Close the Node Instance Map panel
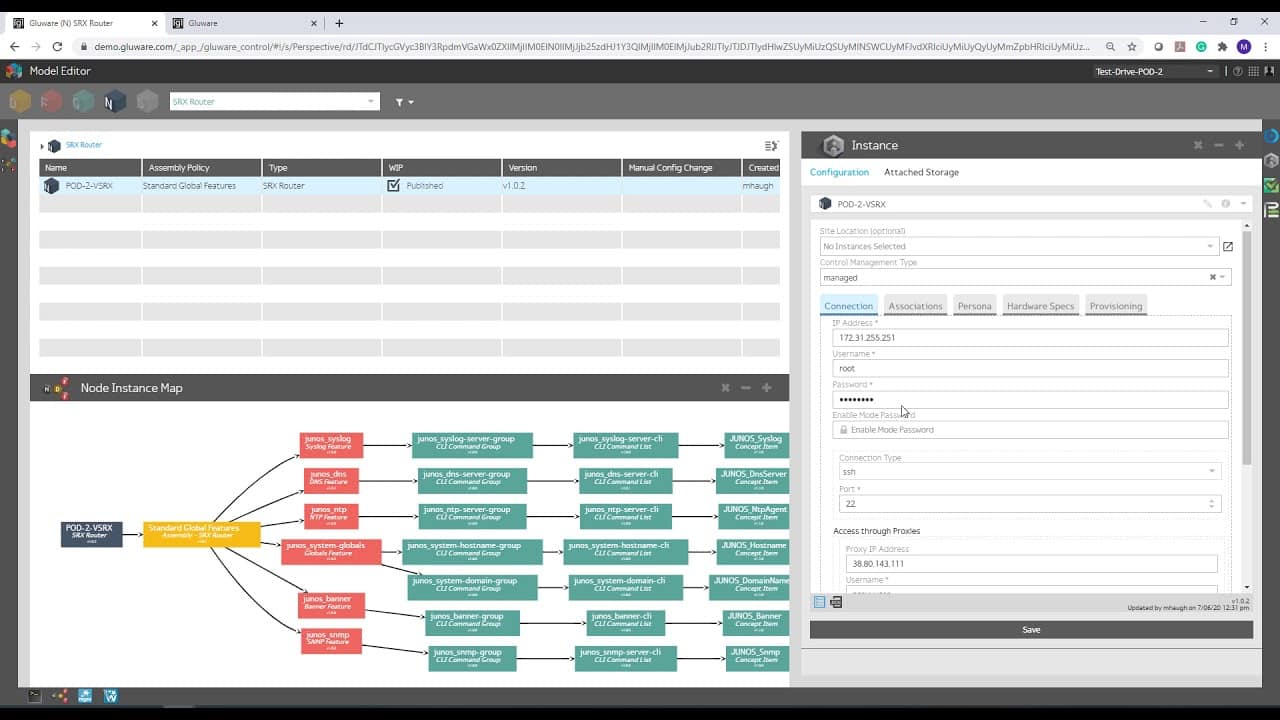Image resolution: width=1280 pixels, height=720 pixels. [x=726, y=388]
